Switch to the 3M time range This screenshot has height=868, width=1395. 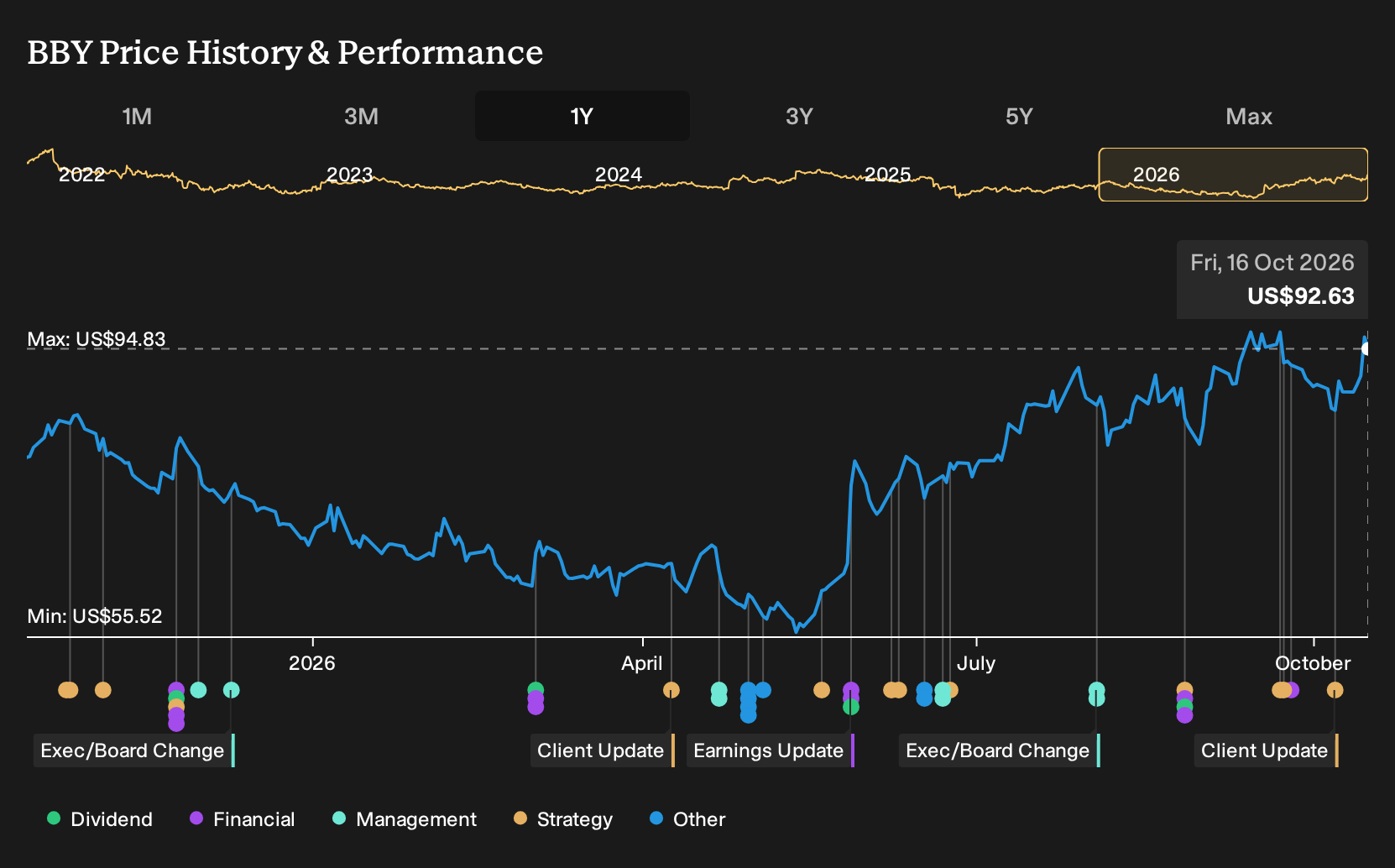click(361, 116)
